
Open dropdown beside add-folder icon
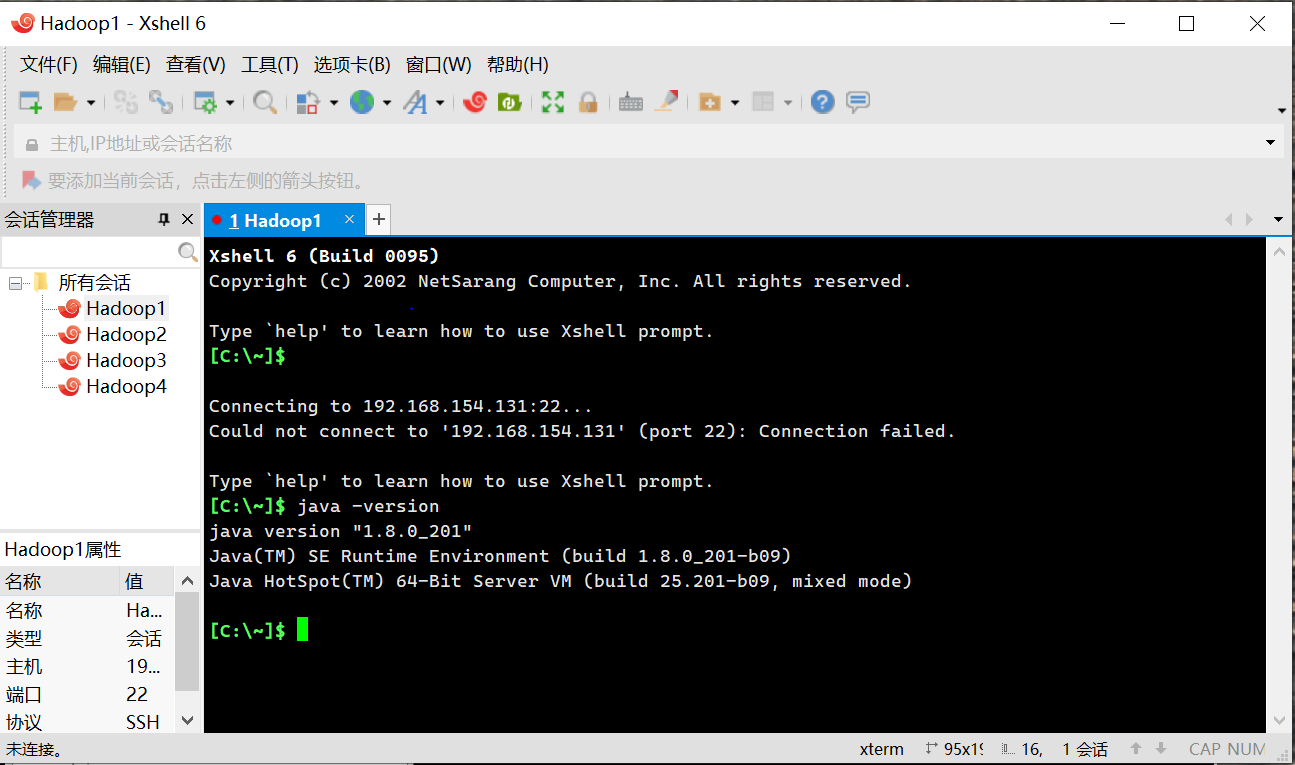[735, 102]
